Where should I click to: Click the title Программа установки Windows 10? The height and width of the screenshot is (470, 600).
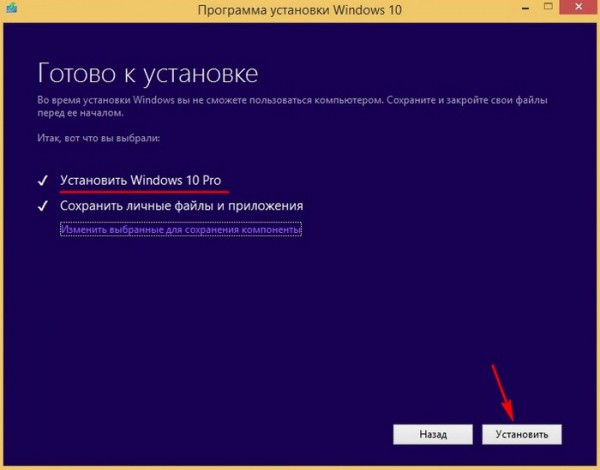[x=300, y=10]
